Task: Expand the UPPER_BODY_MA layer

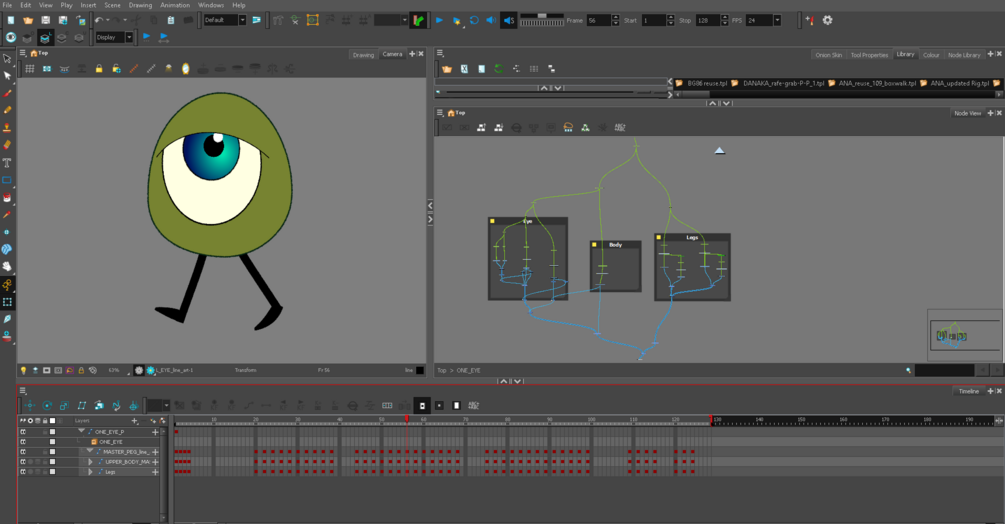Action: pyautogui.click(x=90, y=462)
